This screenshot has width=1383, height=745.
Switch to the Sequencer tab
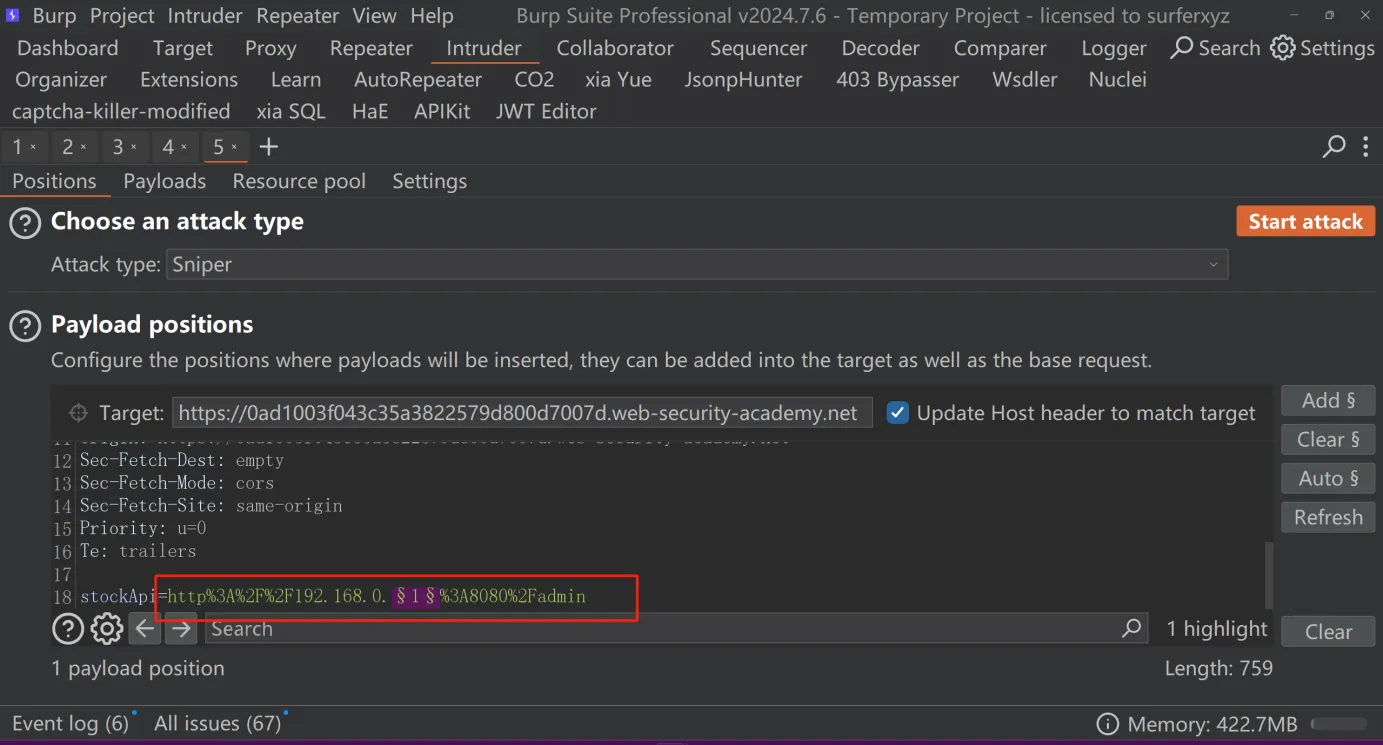pyautogui.click(x=759, y=48)
